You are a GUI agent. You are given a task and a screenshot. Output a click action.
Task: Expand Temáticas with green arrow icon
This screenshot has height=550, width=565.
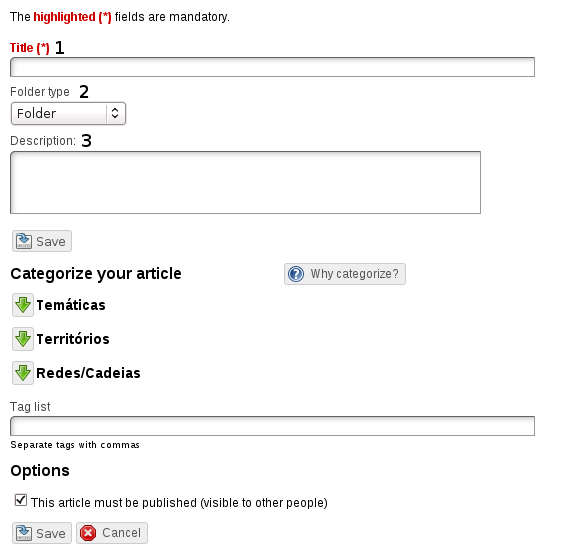23,305
